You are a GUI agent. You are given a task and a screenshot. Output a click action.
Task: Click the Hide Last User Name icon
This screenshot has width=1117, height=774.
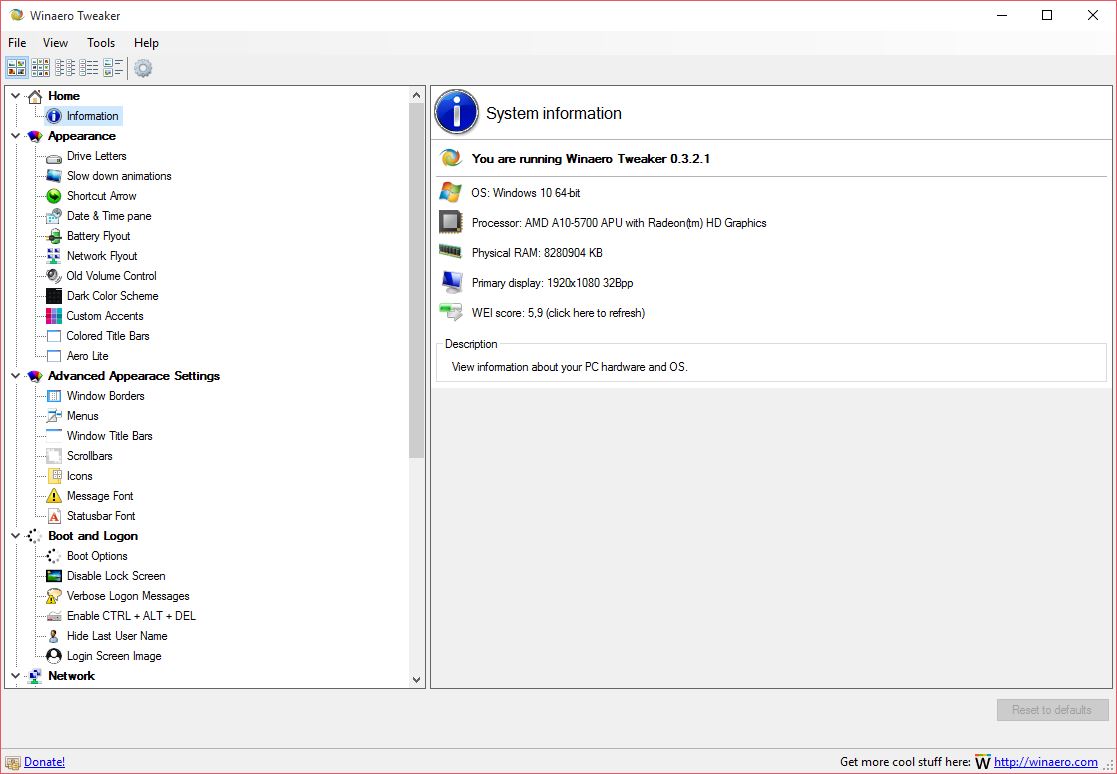pos(54,636)
